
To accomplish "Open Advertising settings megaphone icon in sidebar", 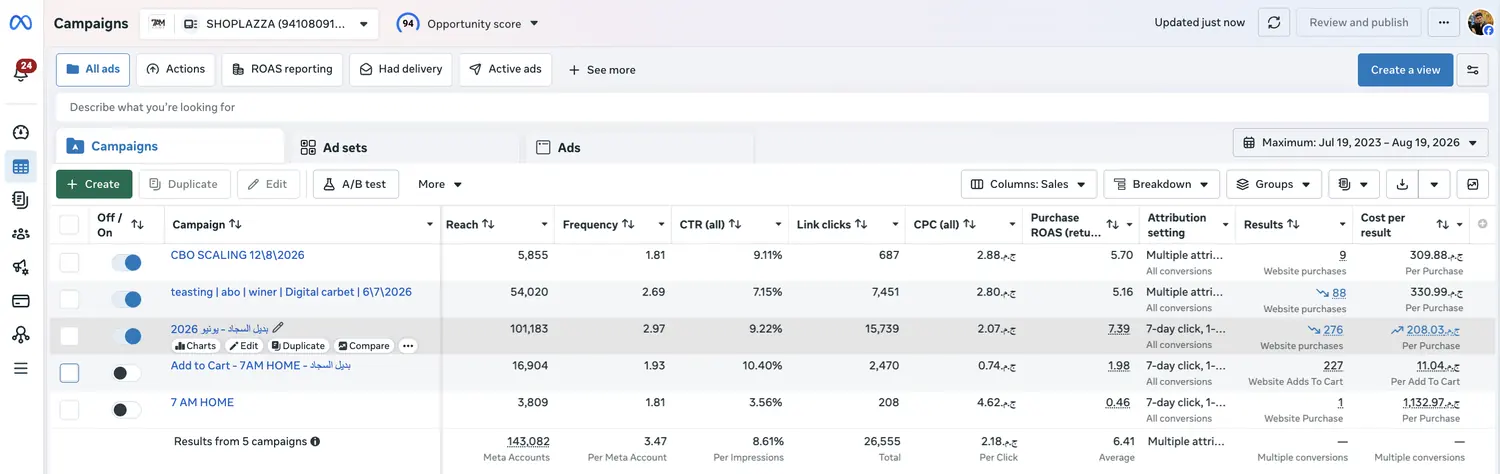I will (x=20, y=267).
